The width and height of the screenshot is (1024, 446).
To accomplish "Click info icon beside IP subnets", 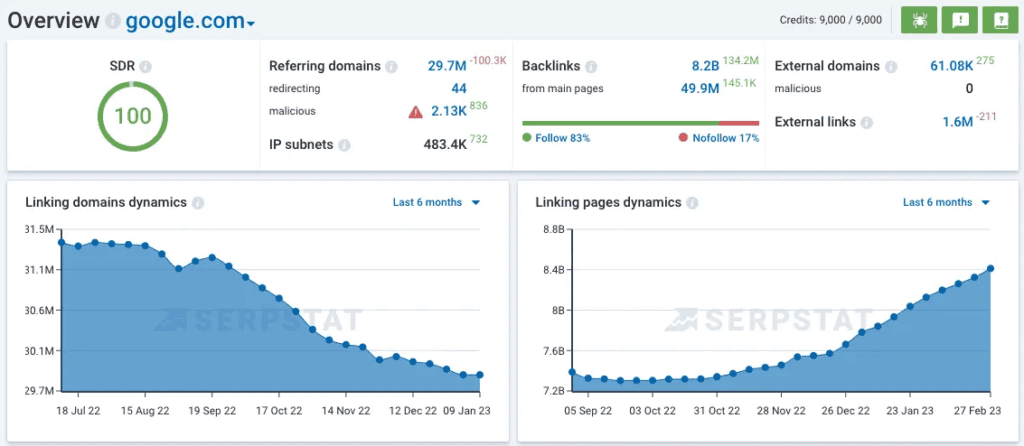I will tap(344, 145).
